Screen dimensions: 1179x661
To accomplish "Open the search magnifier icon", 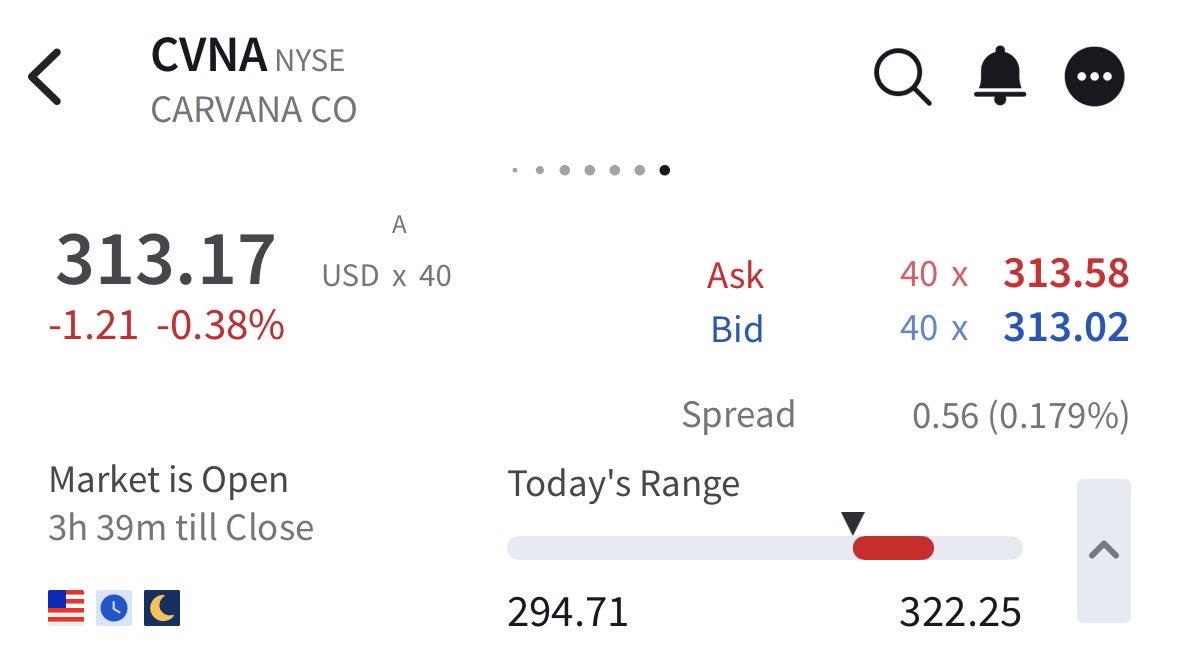I will [x=902, y=77].
